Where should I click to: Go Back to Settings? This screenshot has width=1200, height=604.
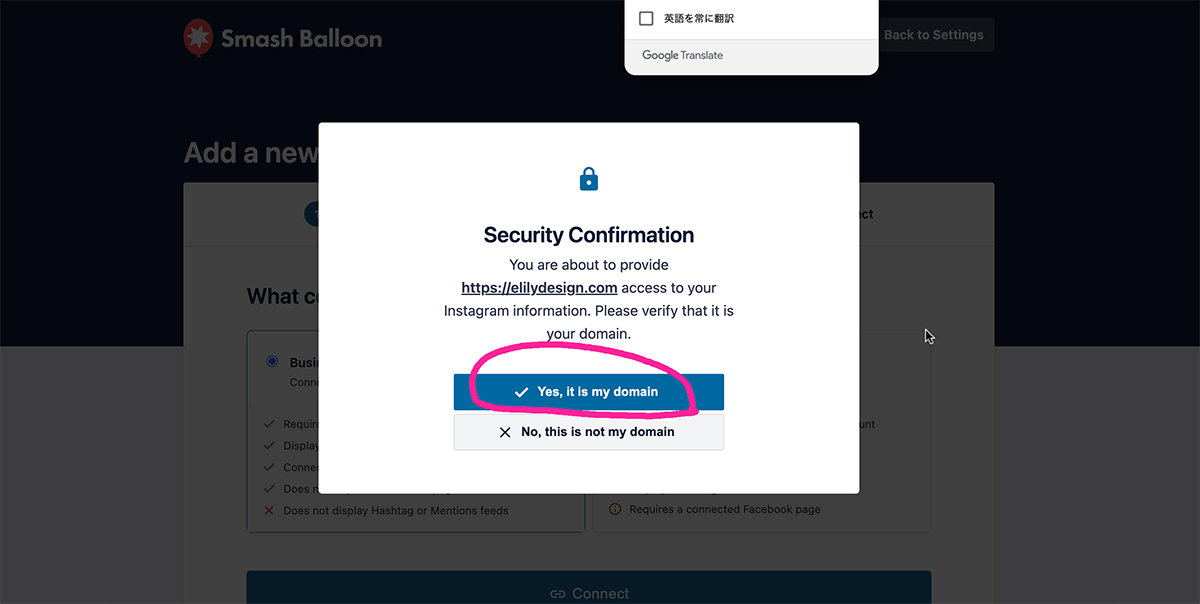(933, 35)
